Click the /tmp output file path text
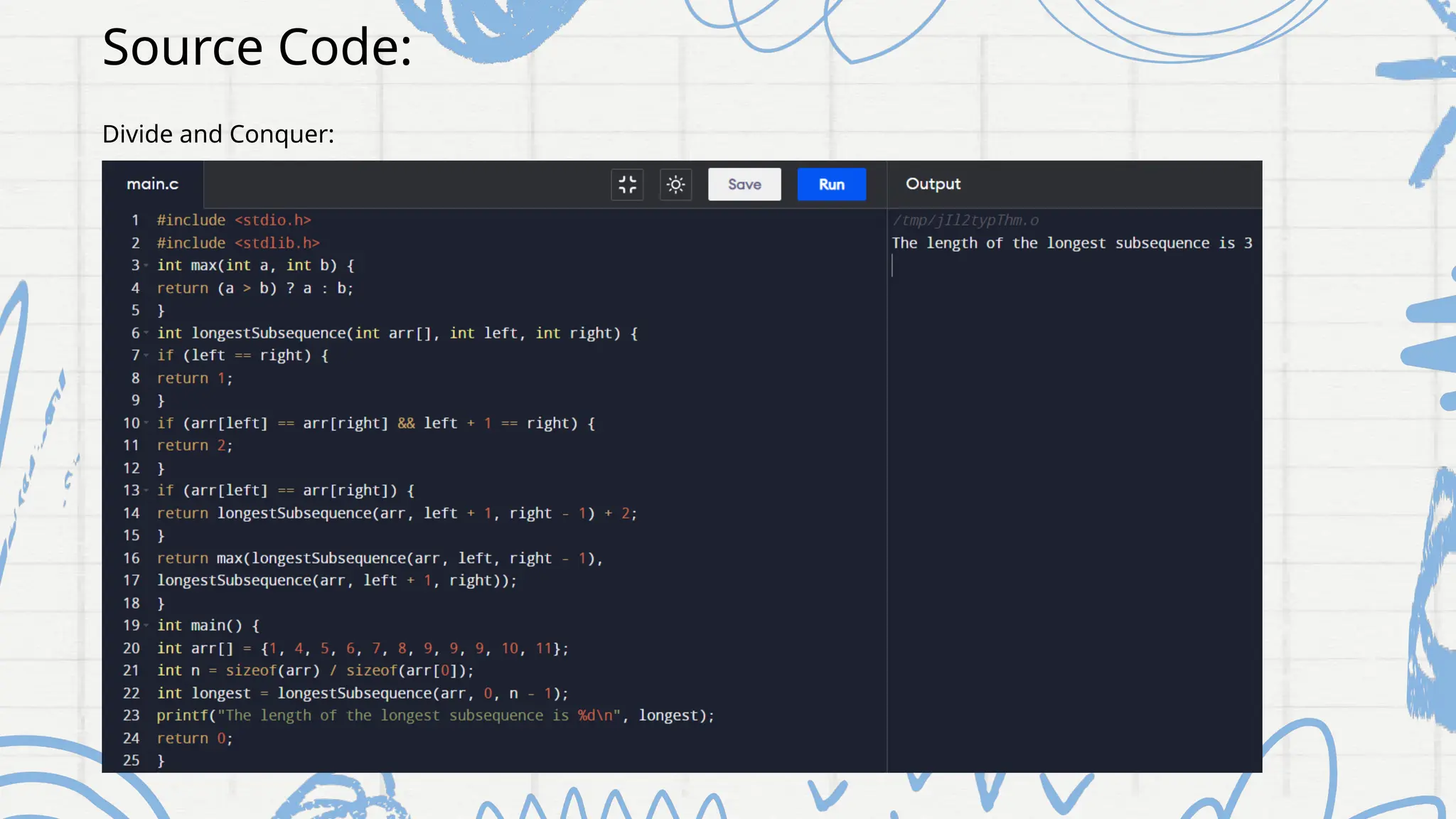 coord(965,220)
